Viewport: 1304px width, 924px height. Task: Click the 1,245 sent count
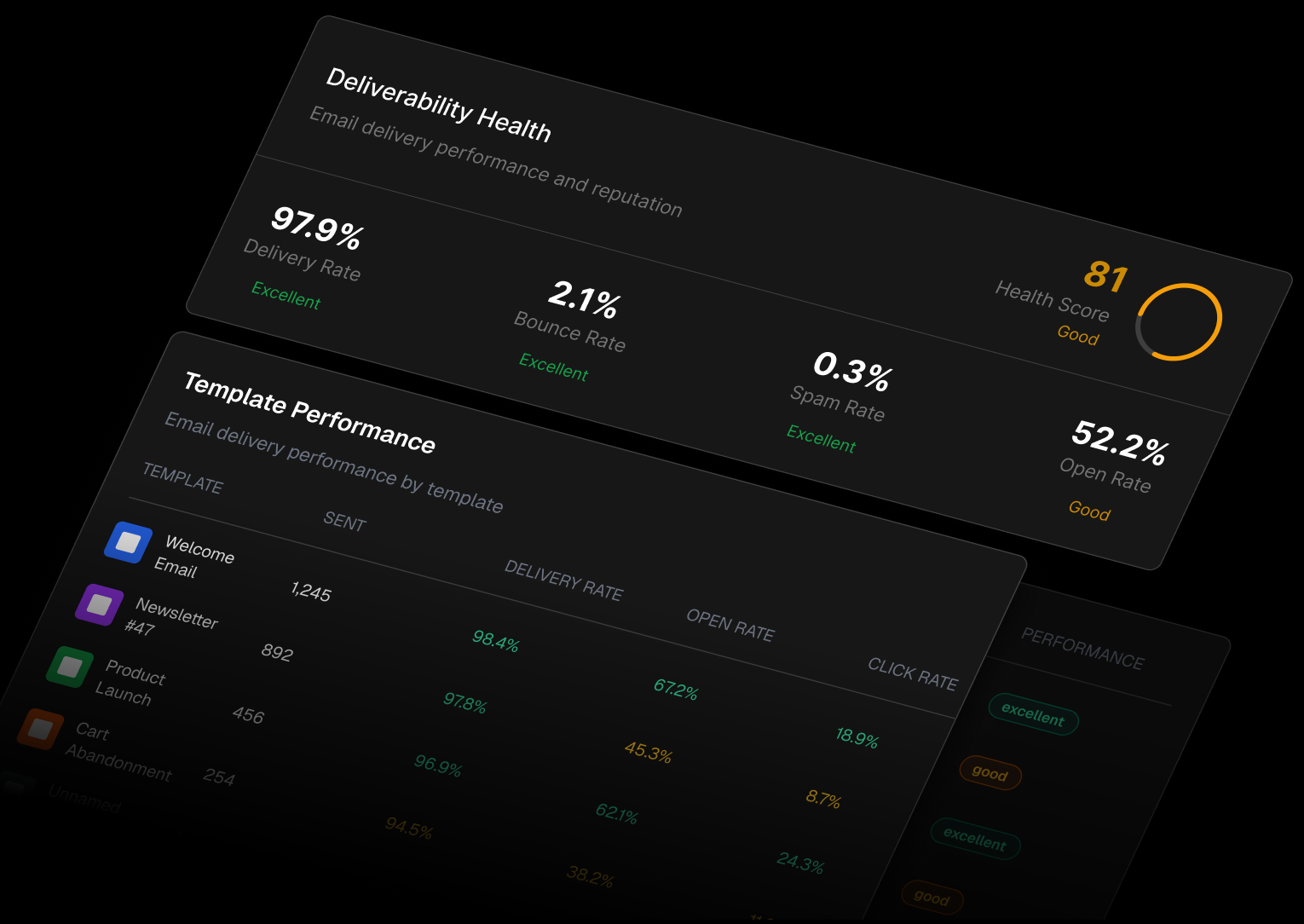point(311,591)
